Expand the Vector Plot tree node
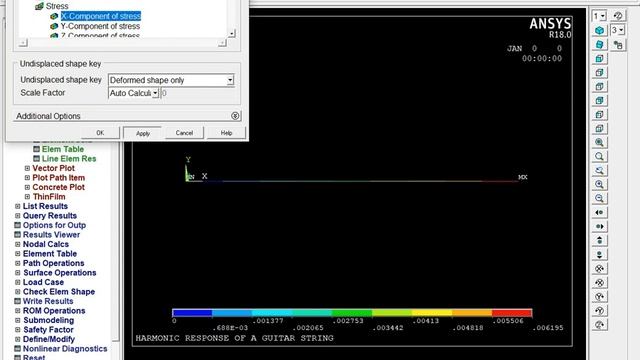 pos(27,168)
